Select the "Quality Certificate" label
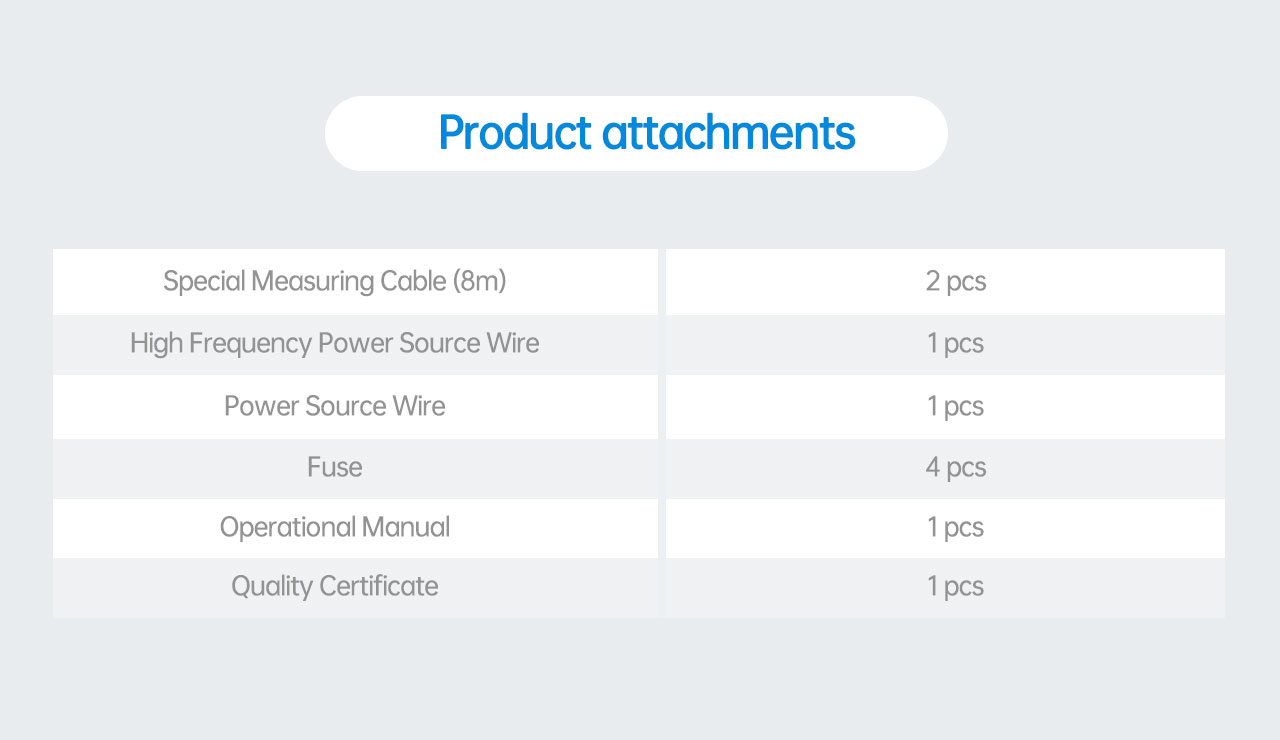1280x740 pixels. point(334,586)
